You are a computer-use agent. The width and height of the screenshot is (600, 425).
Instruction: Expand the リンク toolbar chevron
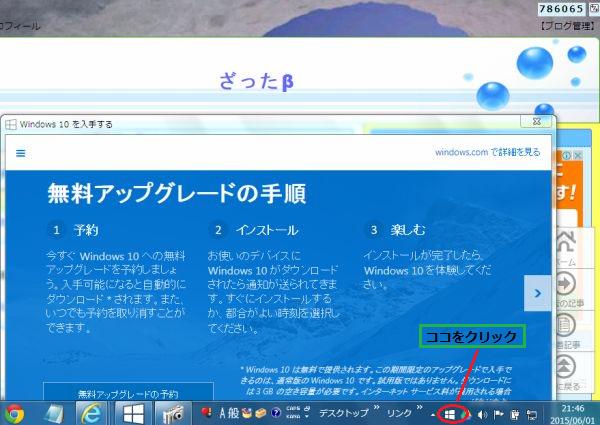420,407
